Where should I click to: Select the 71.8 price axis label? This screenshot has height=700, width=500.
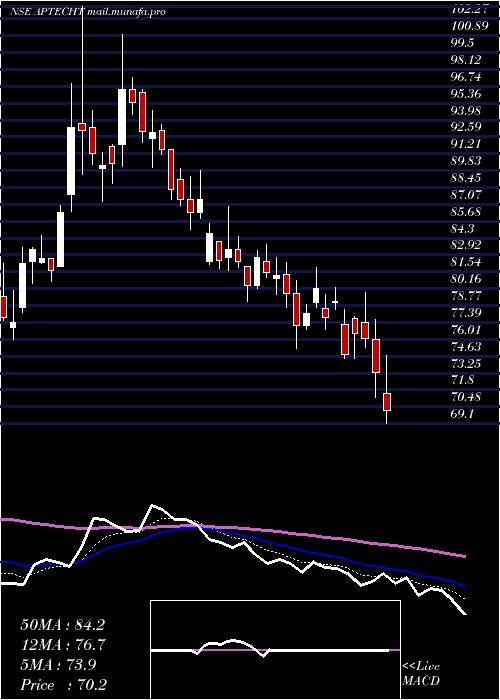462,380
